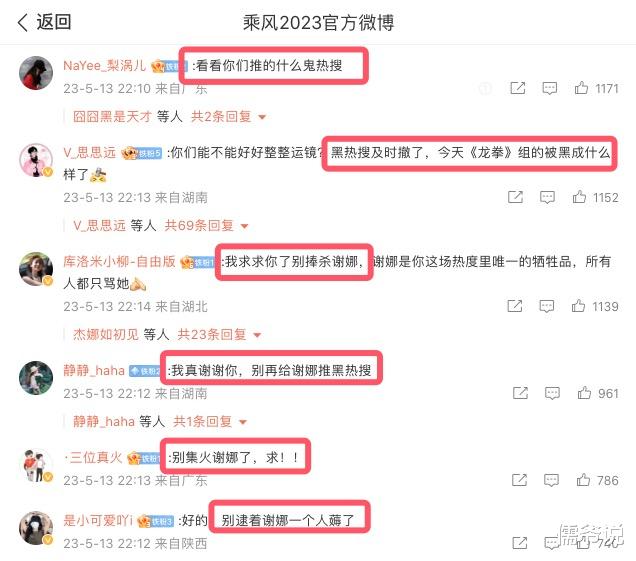Open NaYee_梨涡儿's profile avatar

point(36,73)
